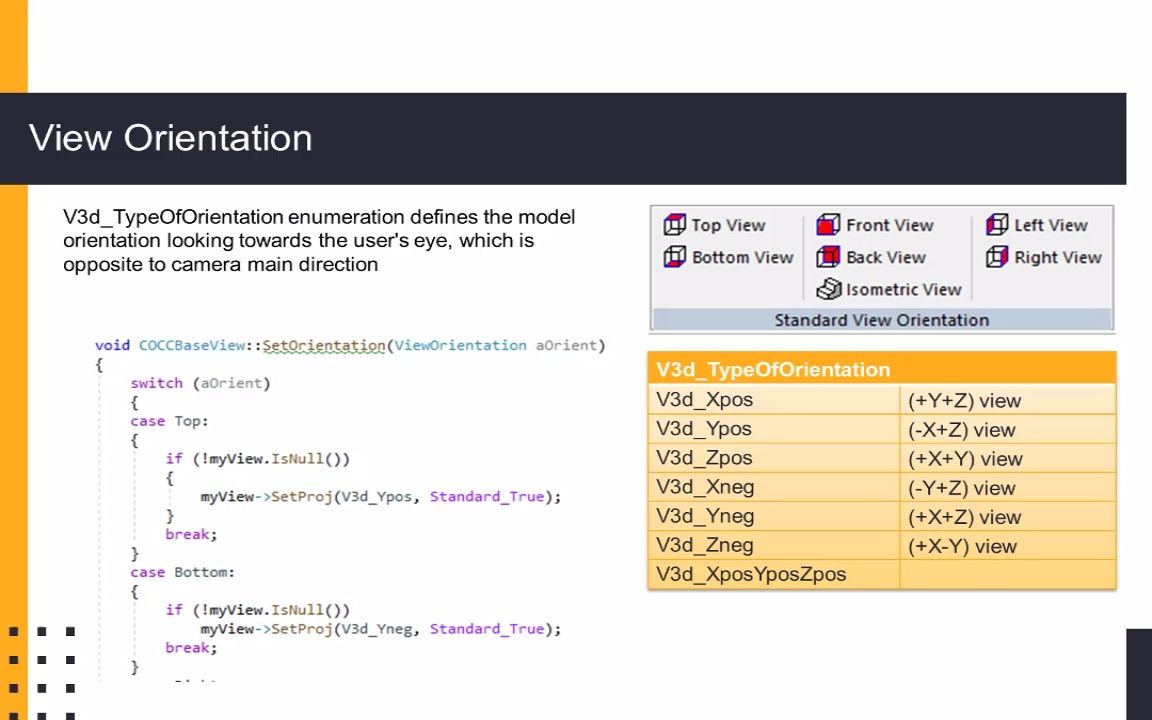The image size is (1152, 720).
Task: Click the V3d_Zpos table entry
Action: click(x=704, y=458)
